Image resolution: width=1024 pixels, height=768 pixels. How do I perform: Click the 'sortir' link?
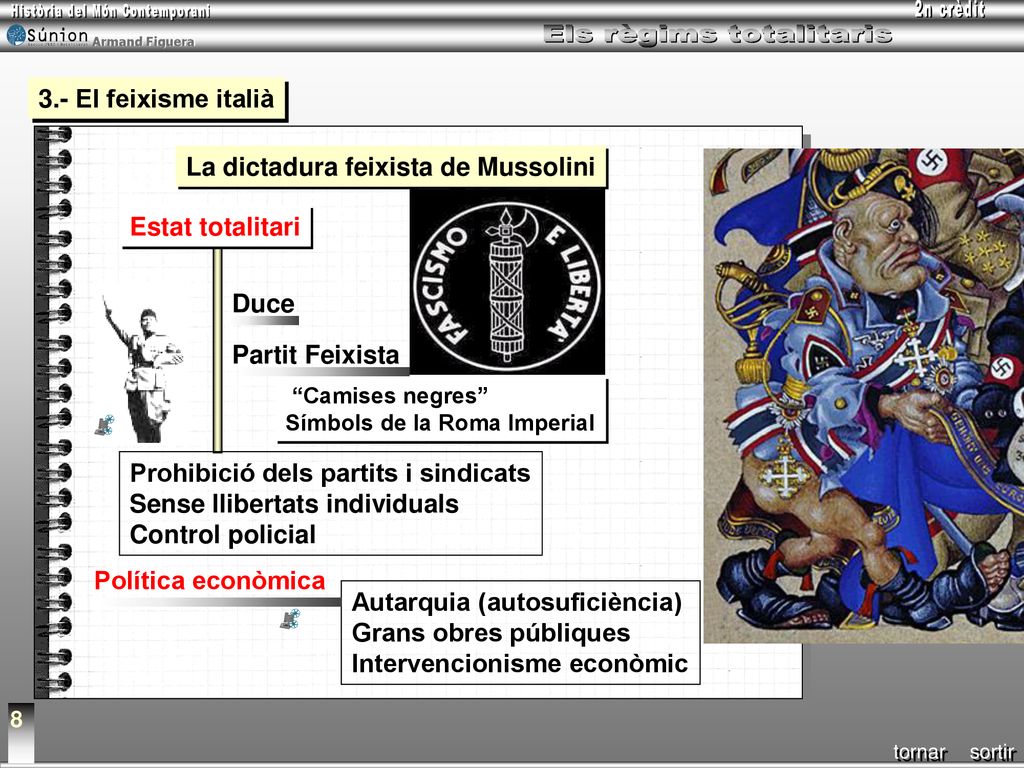pos(992,752)
